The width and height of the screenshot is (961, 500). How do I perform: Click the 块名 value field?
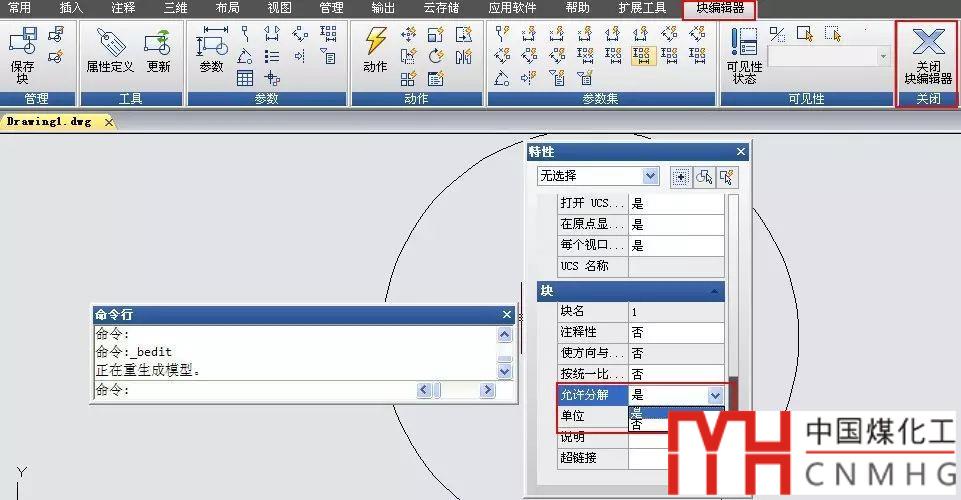[676, 312]
